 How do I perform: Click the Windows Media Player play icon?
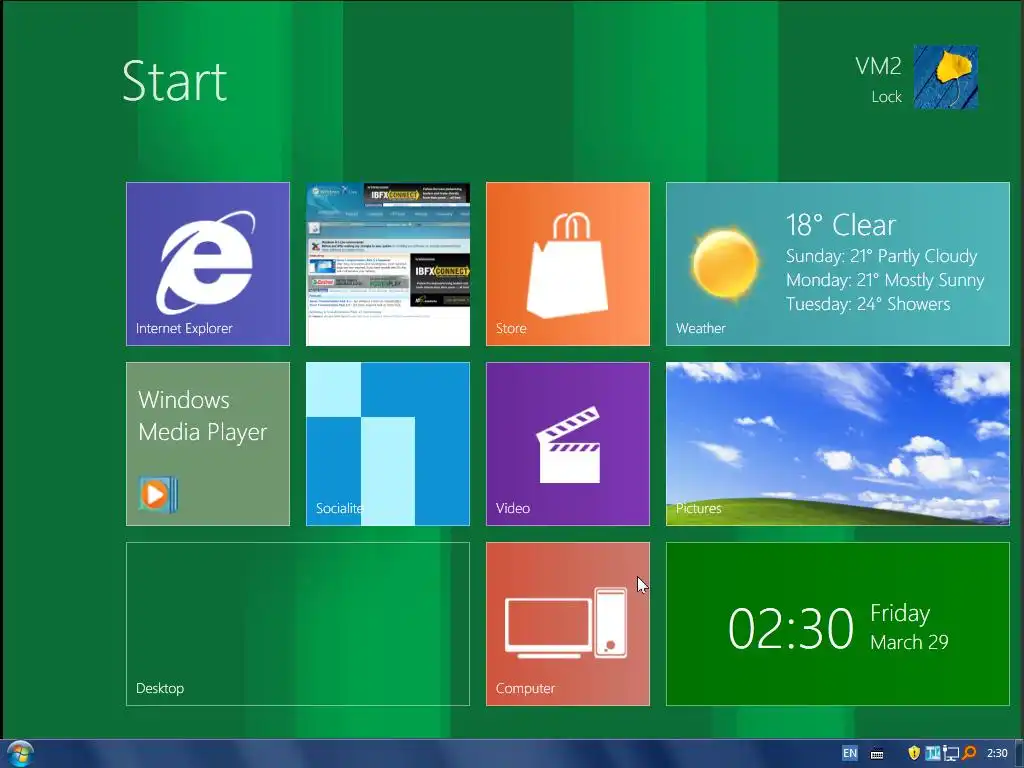click(158, 494)
